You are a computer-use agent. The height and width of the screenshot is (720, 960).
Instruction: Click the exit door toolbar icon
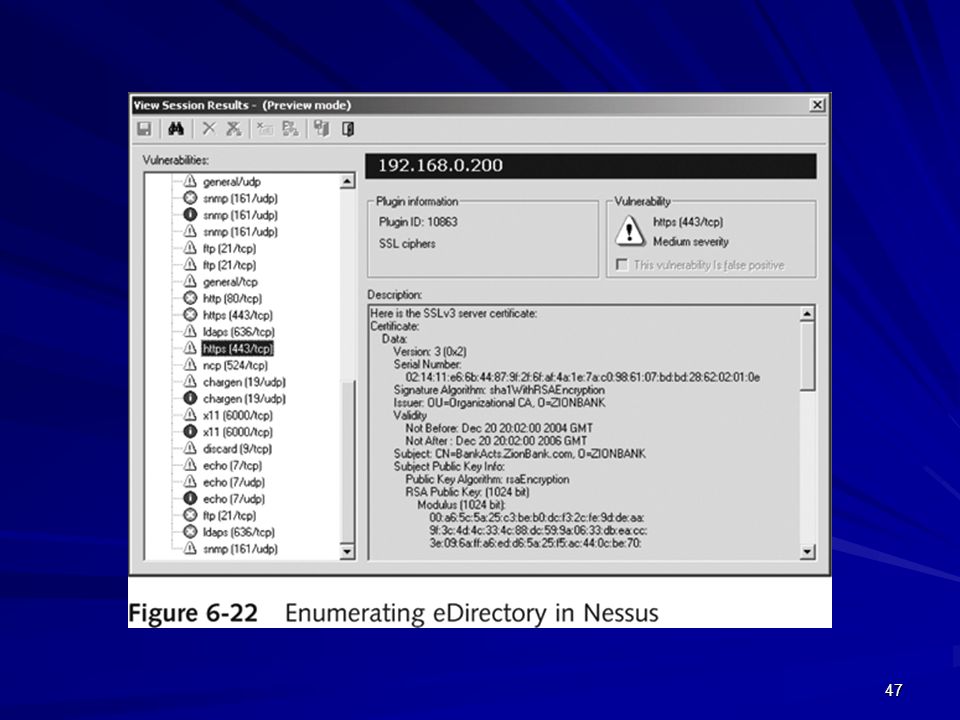(x=348, y=129)
